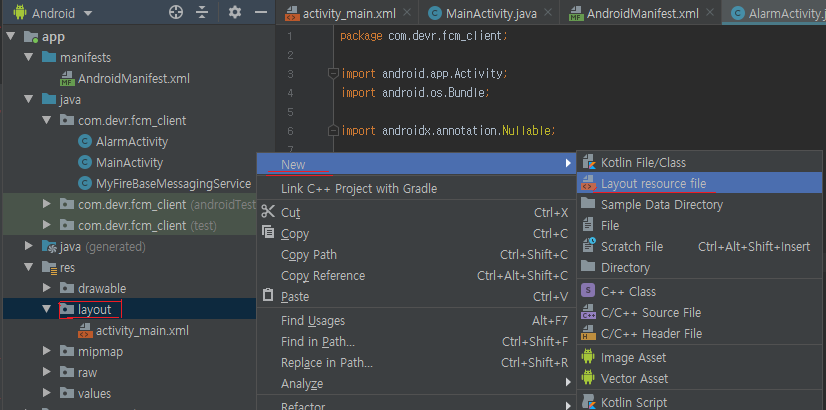Choose Kotlin Script in New submenu
Image resolution: width=826 pixels, height=410 pixels.
point(700,403)
